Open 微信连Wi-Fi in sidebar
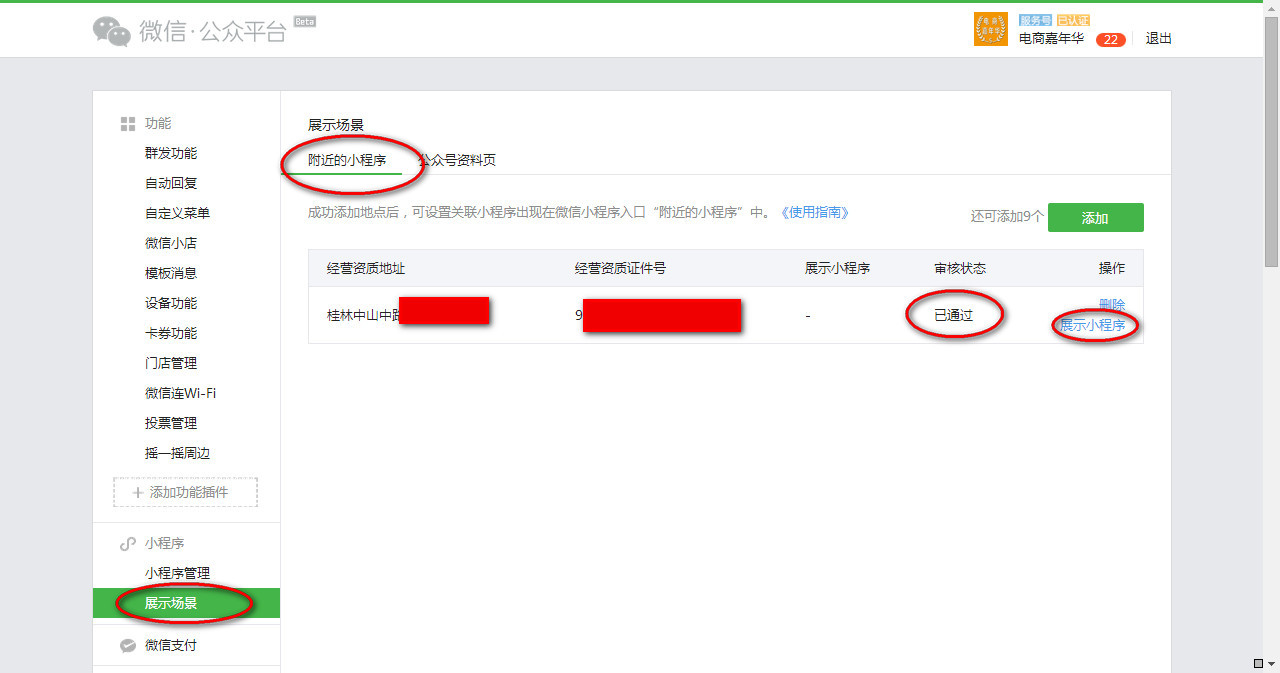This screenshot has width=1280, height=673. pyautogui.click(x=180, y=393)
